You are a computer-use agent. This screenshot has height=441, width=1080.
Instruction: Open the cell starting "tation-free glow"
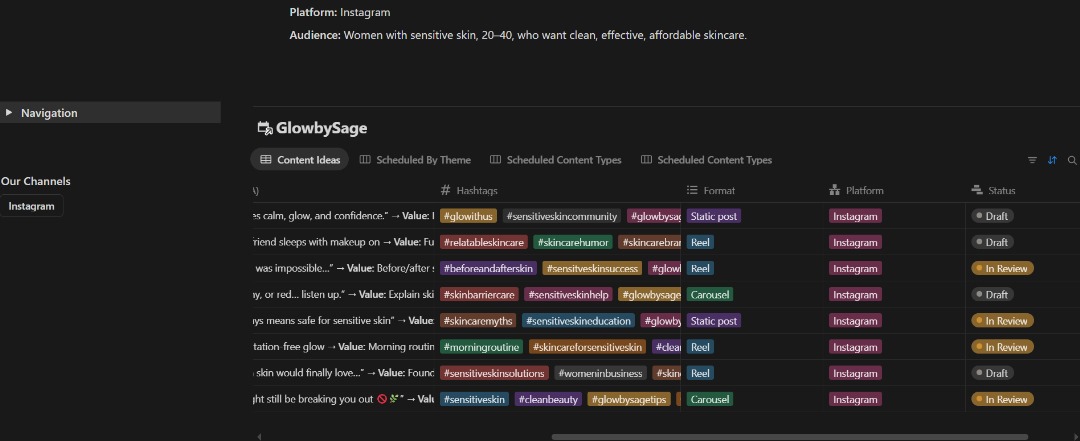(344, 347)
